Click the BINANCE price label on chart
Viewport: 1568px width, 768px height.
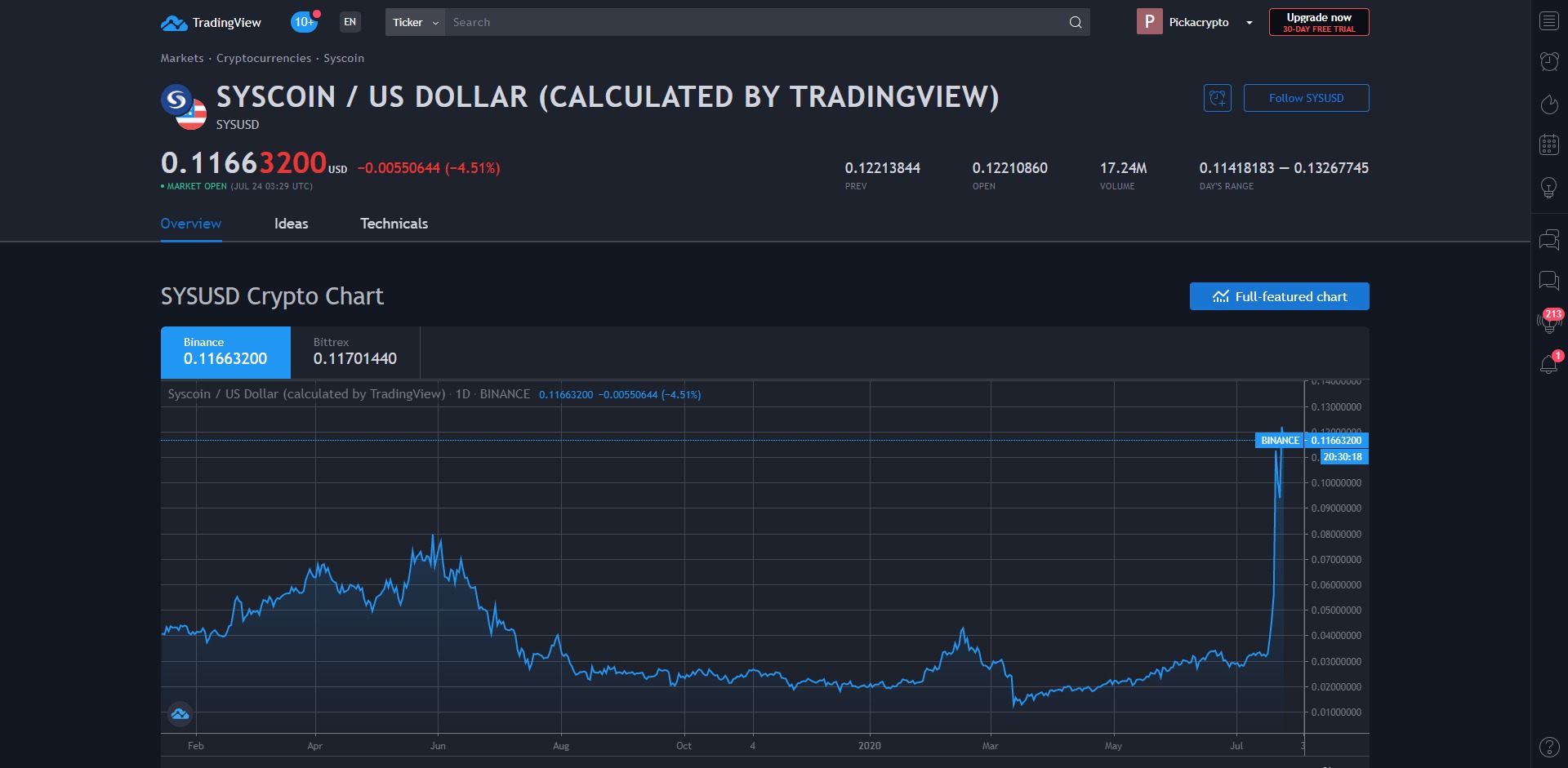(1280, 440)
